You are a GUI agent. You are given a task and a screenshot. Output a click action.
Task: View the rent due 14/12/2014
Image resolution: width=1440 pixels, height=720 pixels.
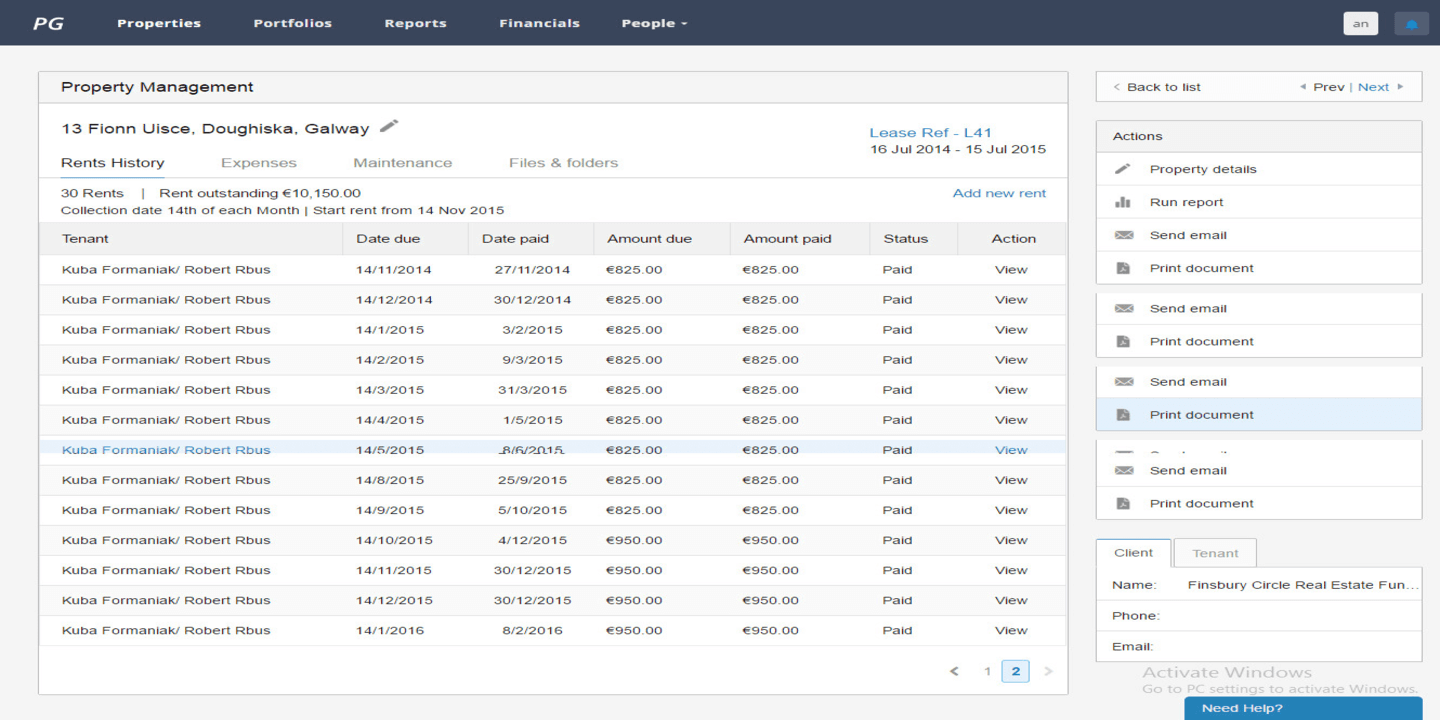[1011, 299]
